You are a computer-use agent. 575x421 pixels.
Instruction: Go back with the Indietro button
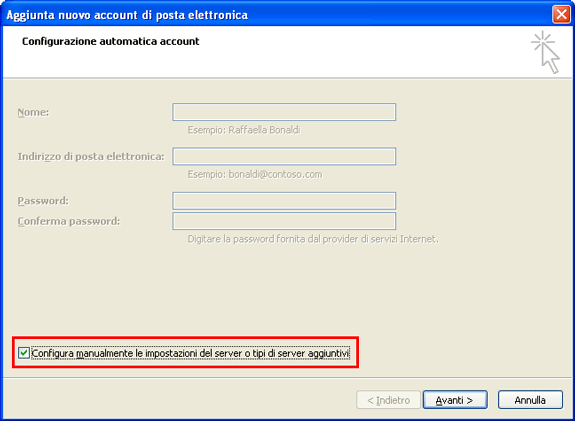point(388,400)
